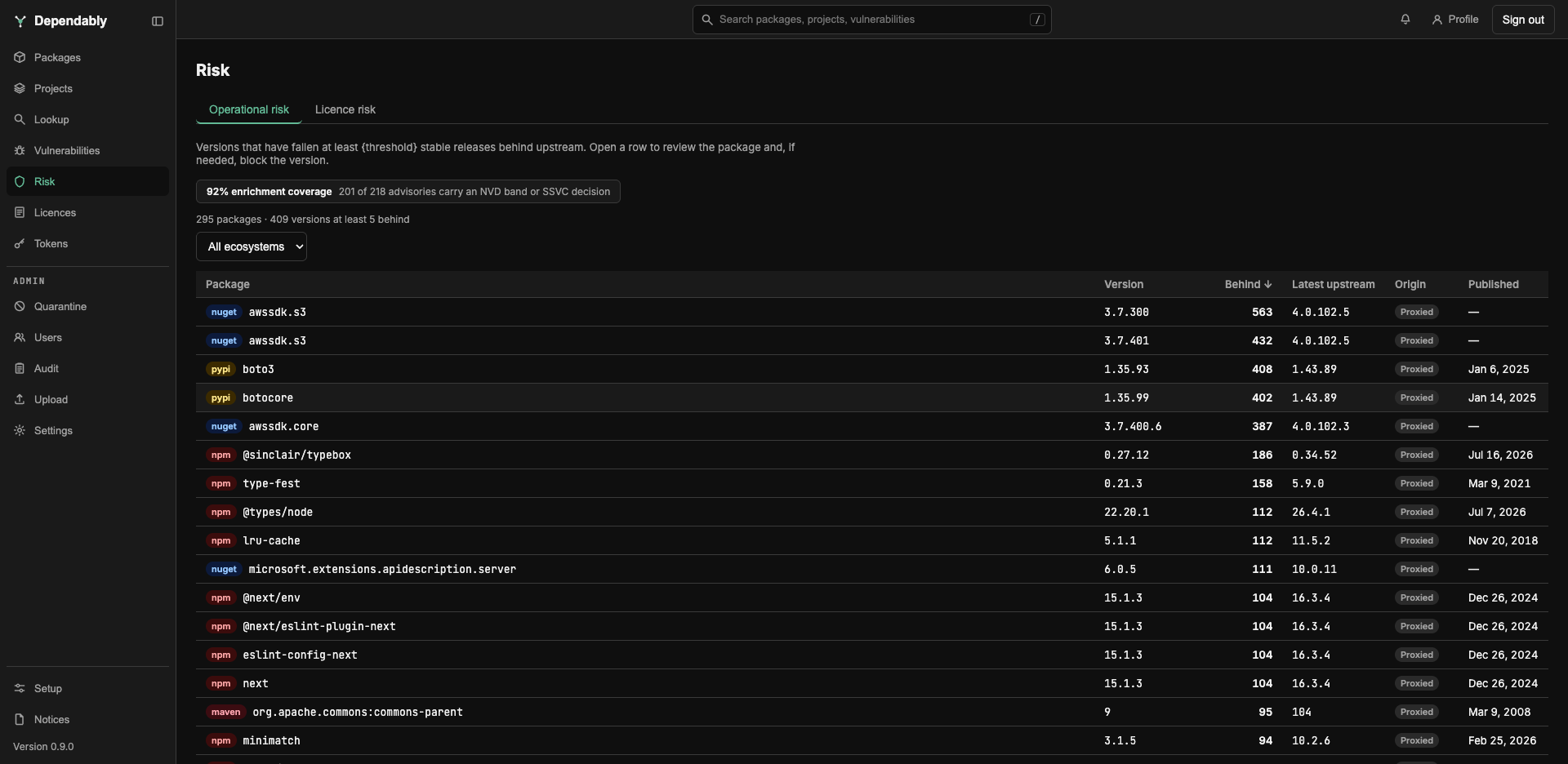The height and width of the screenshot is (764, 1568).
Task: Click the Users people icon
Action: pyautogui.click(x=20, y=337)
